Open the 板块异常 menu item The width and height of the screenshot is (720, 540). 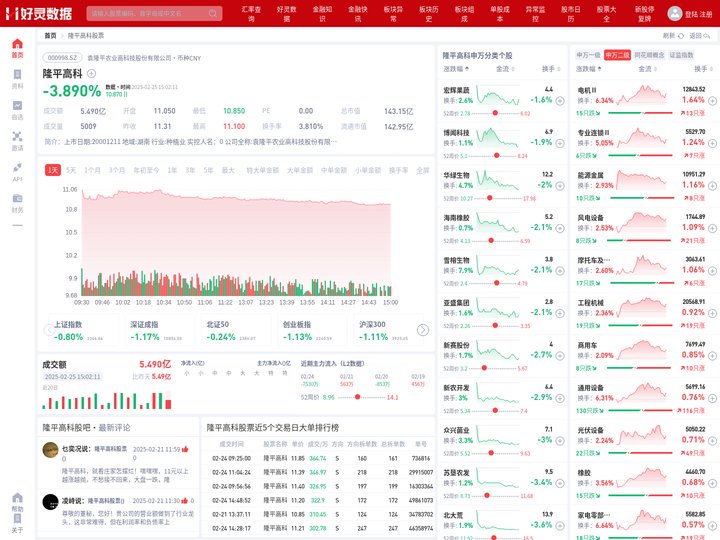[393, 14]
